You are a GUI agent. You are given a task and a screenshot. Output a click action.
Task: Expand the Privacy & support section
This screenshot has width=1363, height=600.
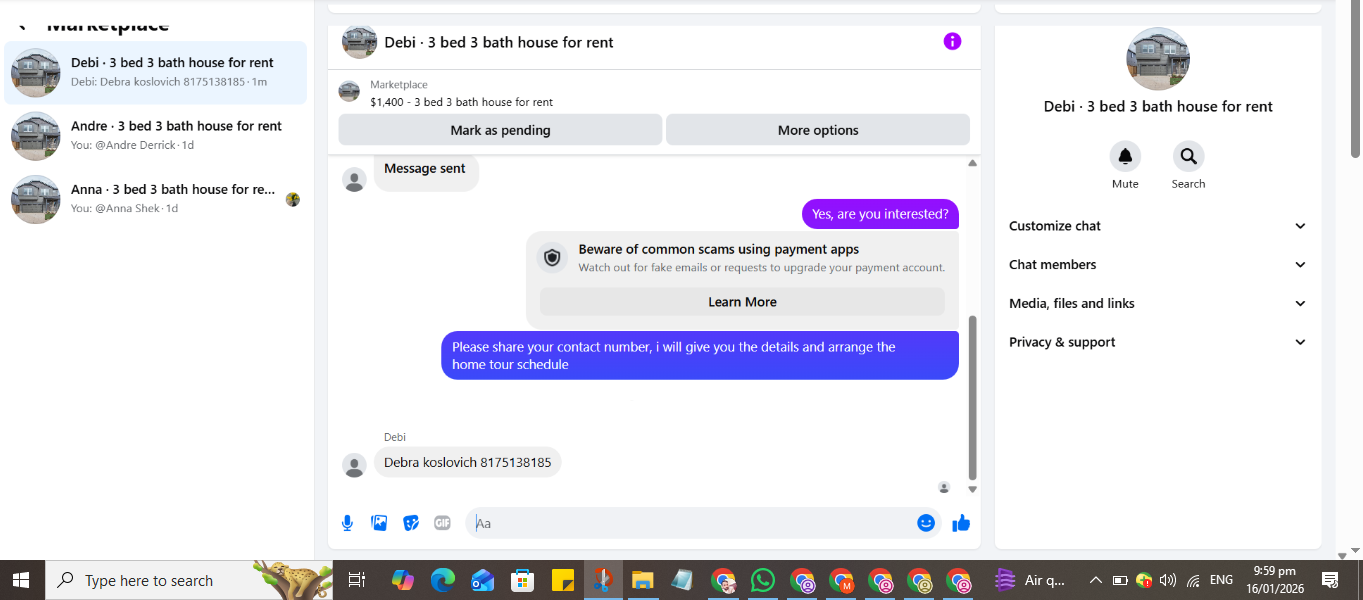pos(1158,342)
